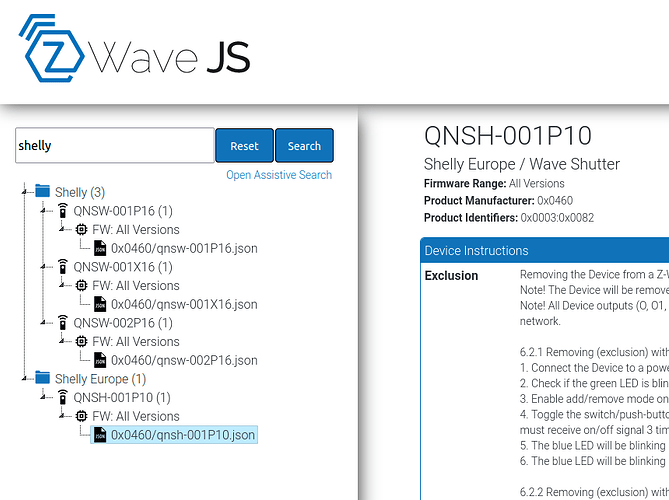Select the QNSW-002P16 (1) tree item
The image size is (669, 500).
tap(123, 323)
